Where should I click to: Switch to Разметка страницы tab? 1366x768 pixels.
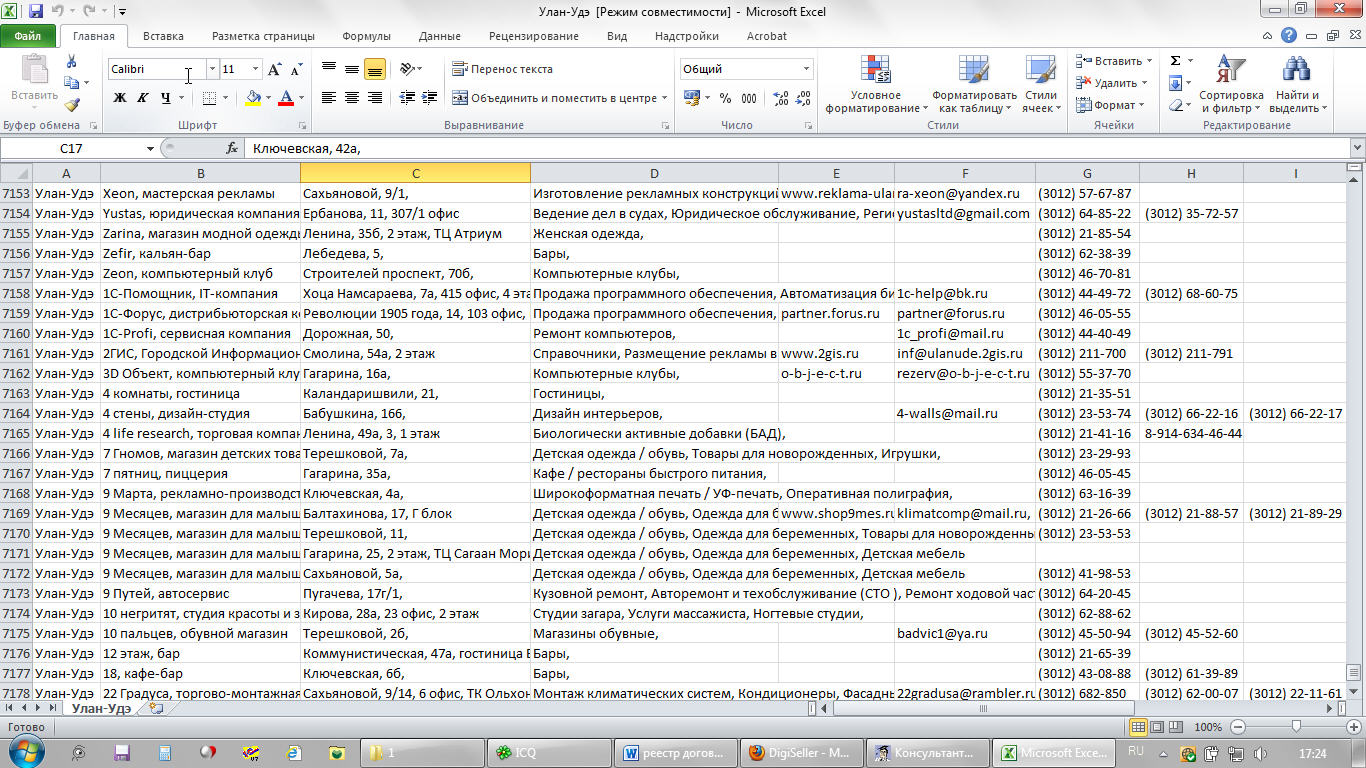(263, 36)
